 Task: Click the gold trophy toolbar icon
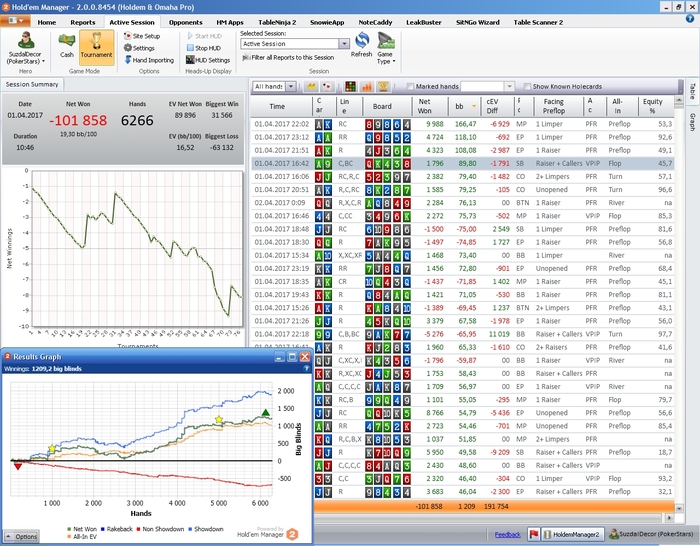tap(383, 87)
